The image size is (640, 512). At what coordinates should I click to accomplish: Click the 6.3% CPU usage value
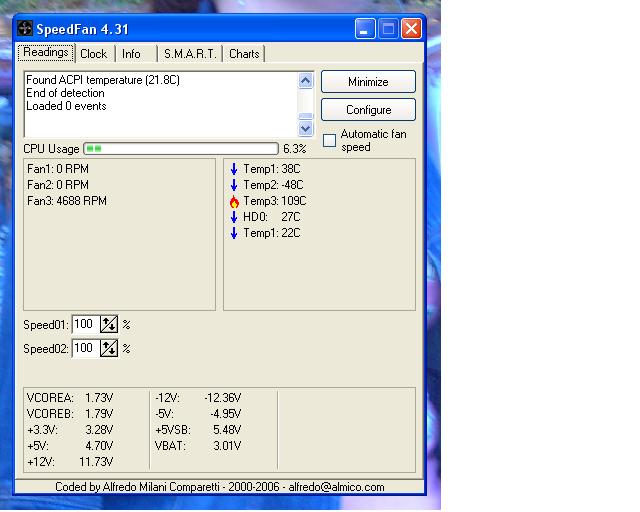tap(294, 149)
